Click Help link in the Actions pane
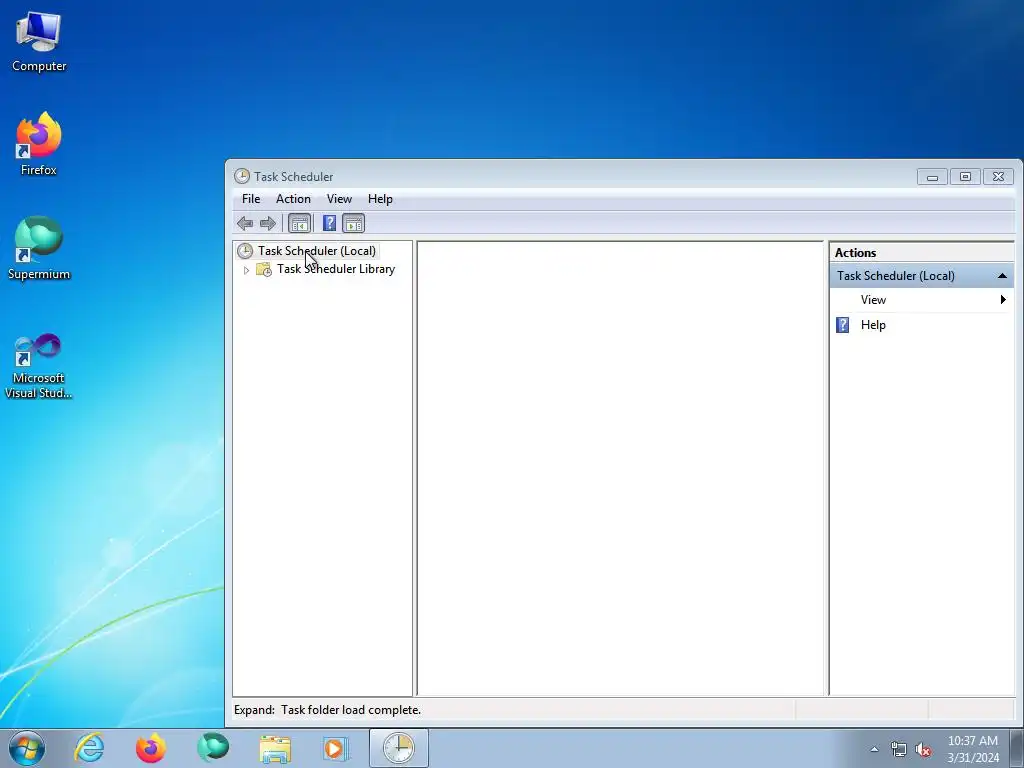 873,325
